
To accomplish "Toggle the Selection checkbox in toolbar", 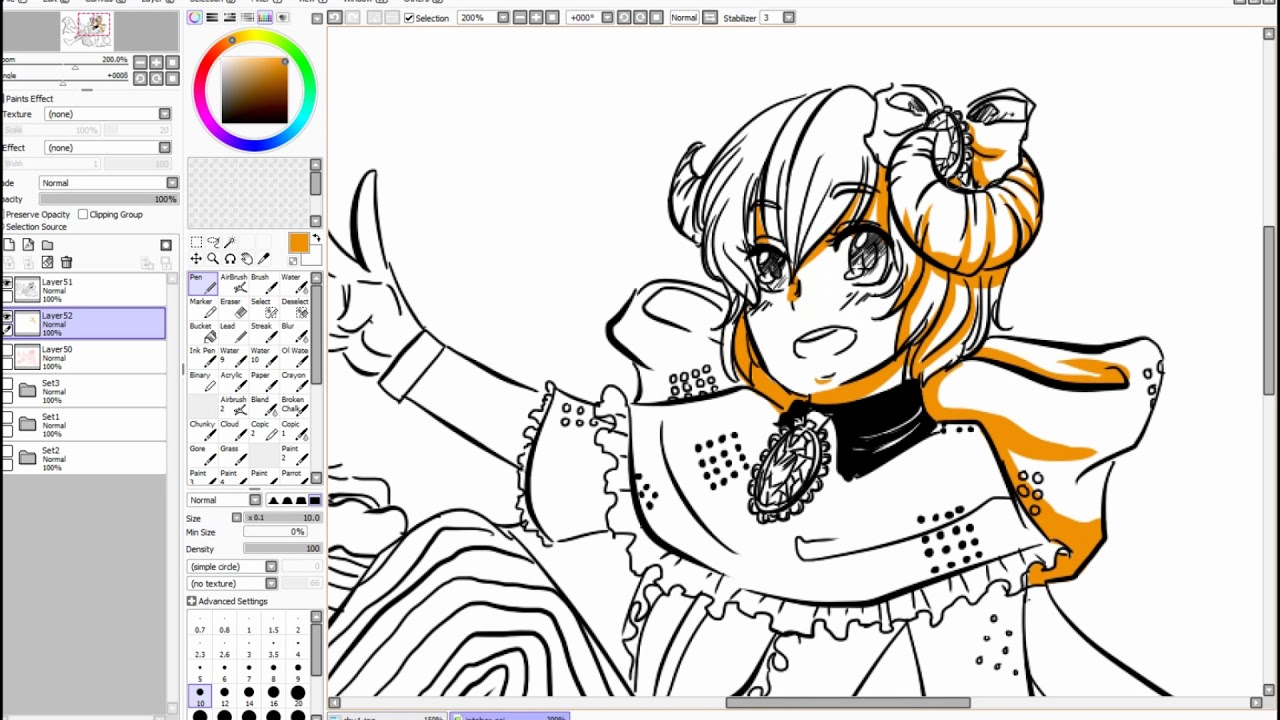I will [x=409, y=18].
